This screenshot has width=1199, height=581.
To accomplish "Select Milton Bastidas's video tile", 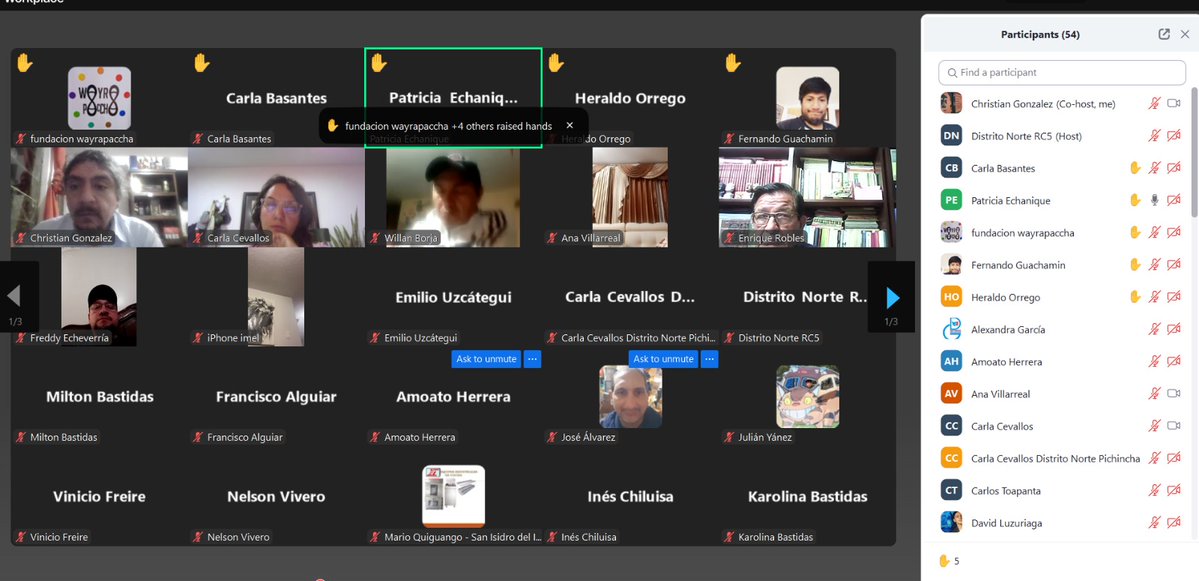I will pos(99,397).
